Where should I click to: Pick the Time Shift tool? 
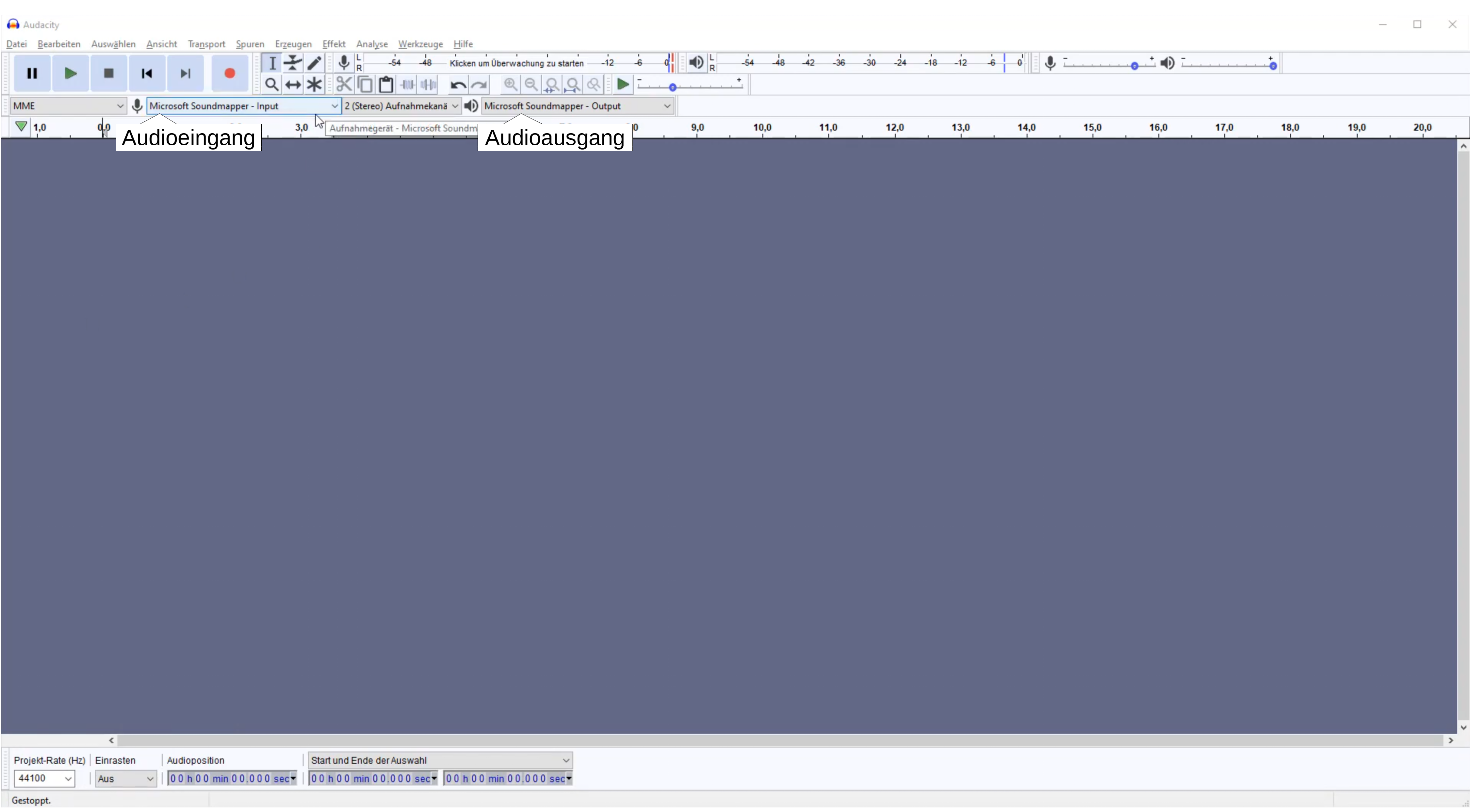(x=293, y=85)
